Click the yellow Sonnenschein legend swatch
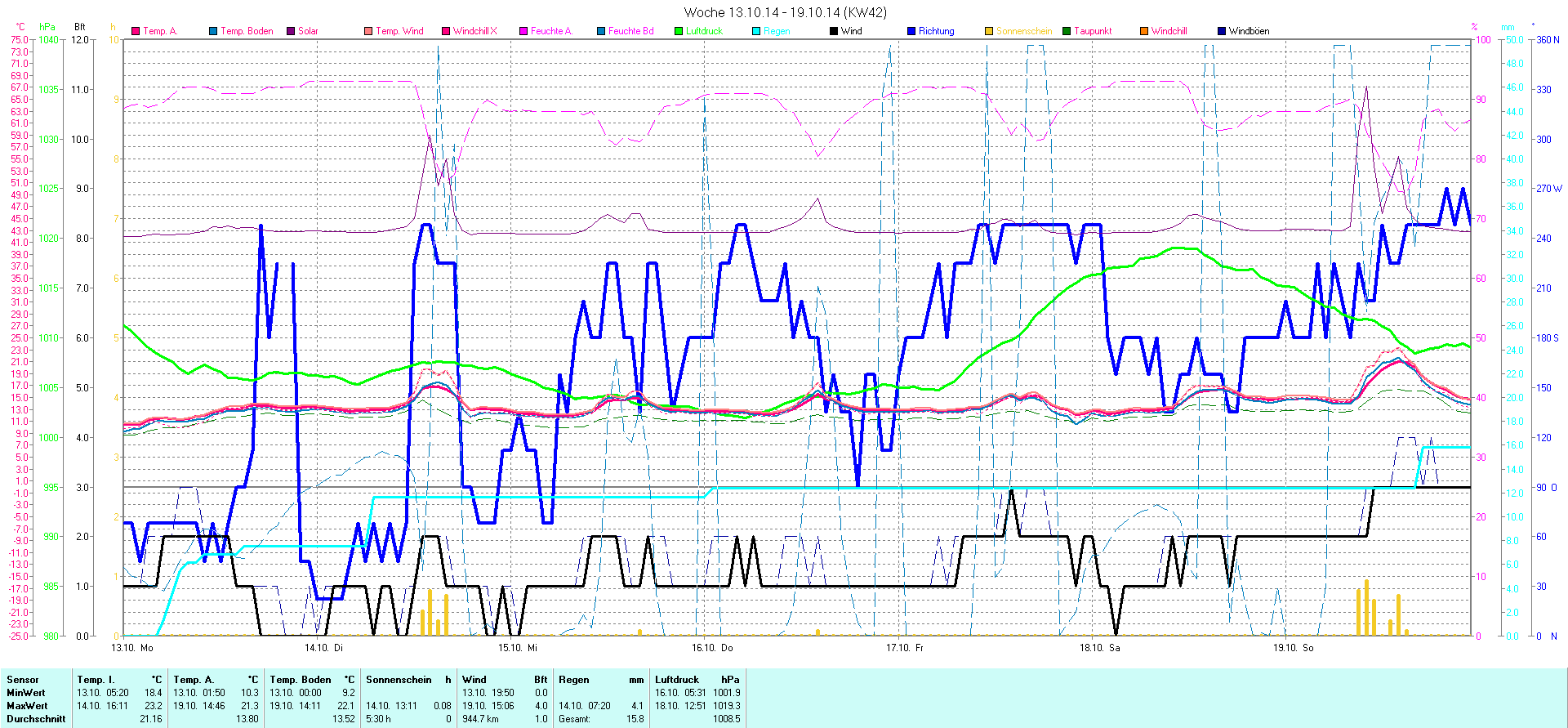Viewport: 1568px width, 728px height. pos(989,31)
